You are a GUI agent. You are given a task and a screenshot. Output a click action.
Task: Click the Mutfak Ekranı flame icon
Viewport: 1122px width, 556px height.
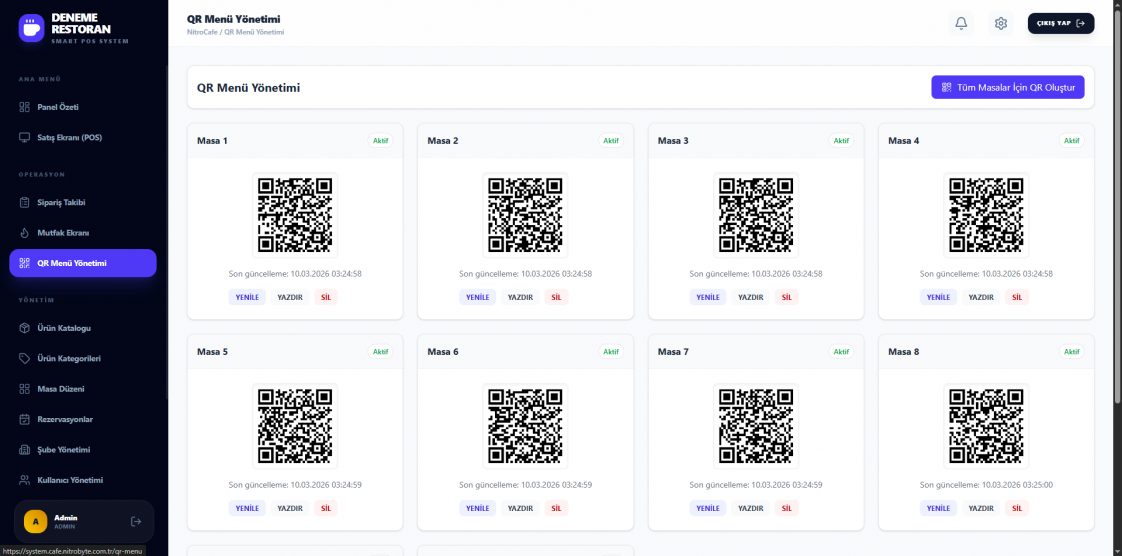(x=25, y=233)
